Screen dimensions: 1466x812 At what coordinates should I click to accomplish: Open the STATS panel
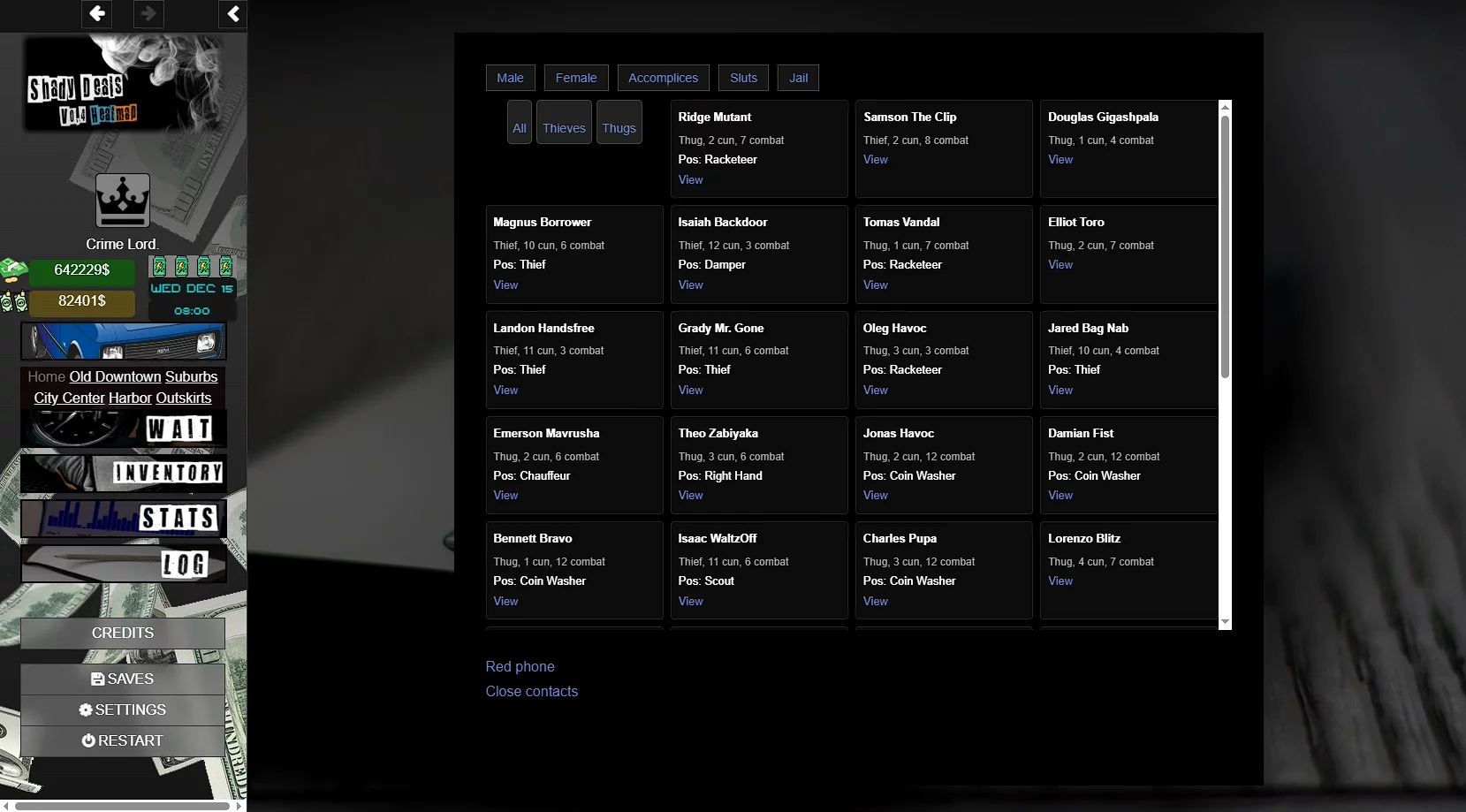click(x=123, y=519)
